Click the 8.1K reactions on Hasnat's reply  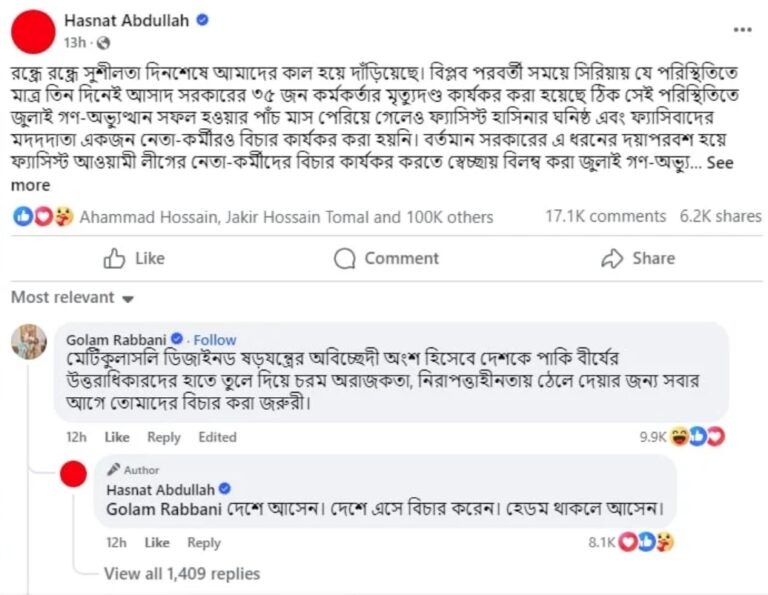pos(631,542)
